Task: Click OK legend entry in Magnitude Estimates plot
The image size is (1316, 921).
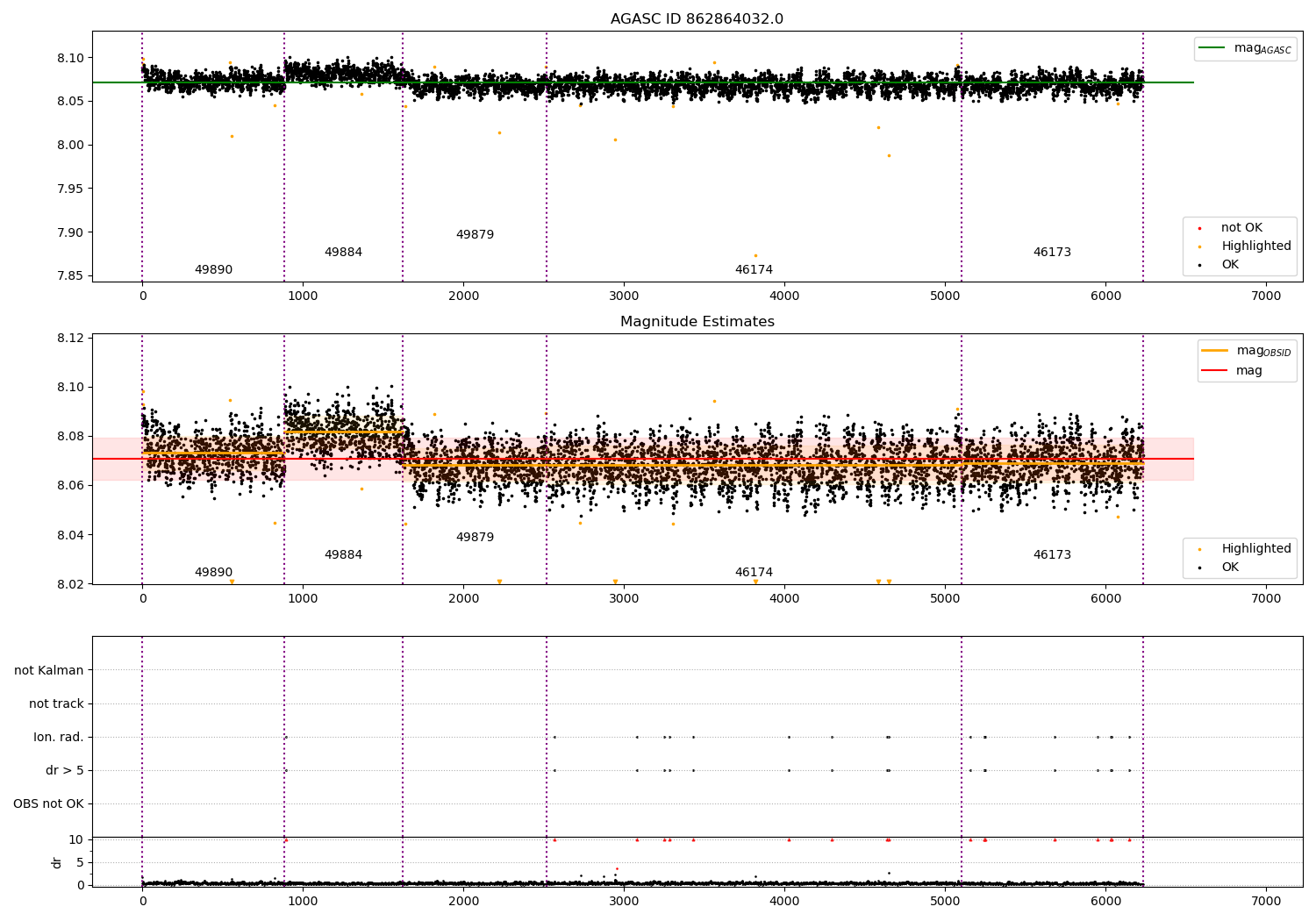Action: click(1230, 568)
